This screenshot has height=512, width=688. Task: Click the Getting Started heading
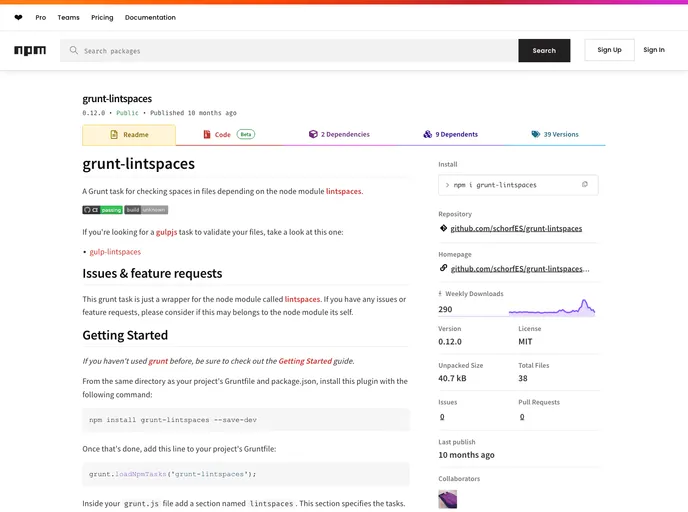pyautogui.click(x=125, y=335)
